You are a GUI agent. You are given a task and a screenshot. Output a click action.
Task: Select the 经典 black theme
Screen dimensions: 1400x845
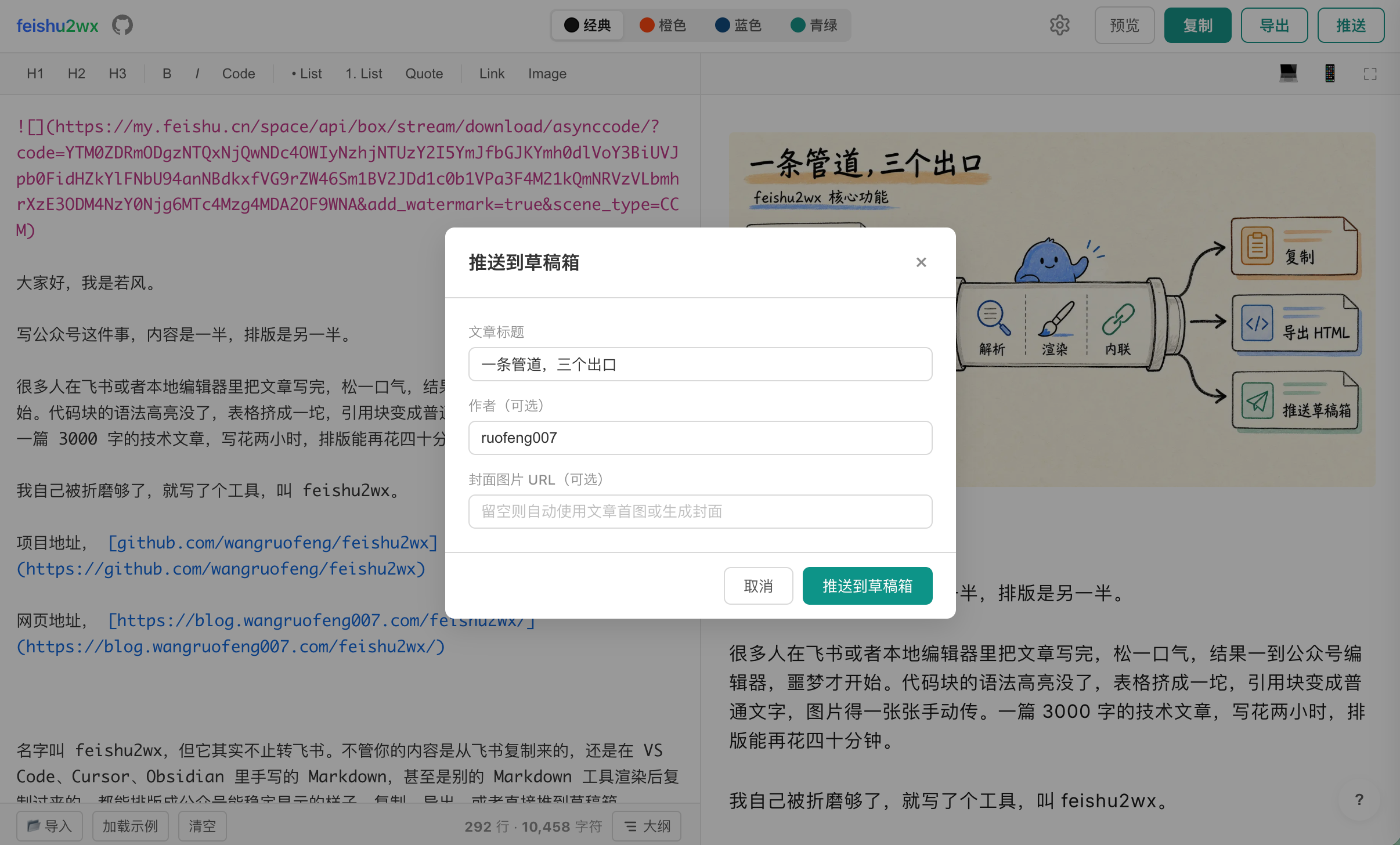point(587,26)
